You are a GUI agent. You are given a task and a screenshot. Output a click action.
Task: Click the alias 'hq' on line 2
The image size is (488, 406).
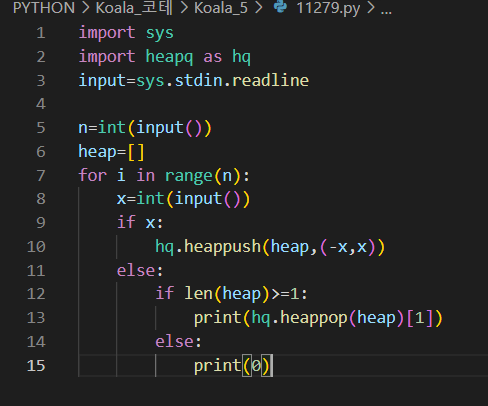(x=241, y=57)
